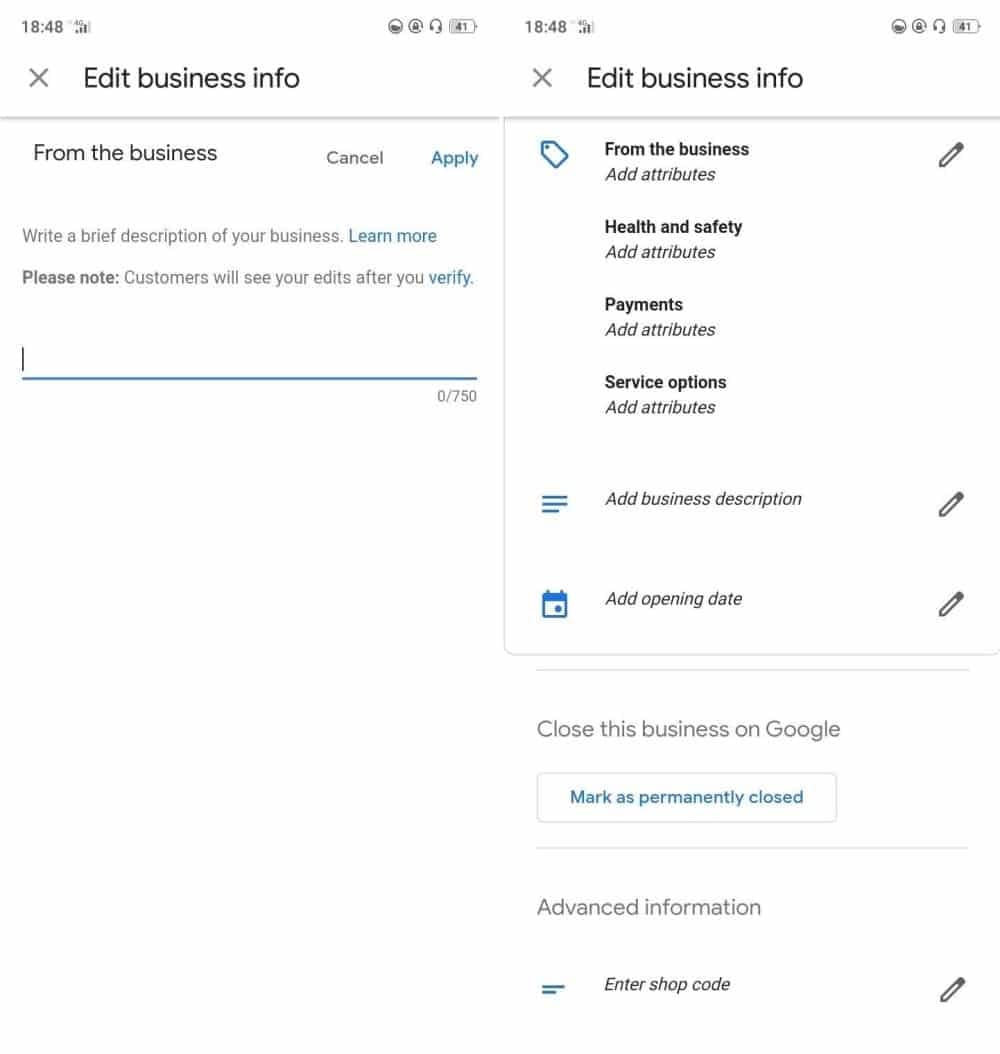The image size is (1000, 1054).
Task: Click the shop code lines icon
Action: click(553, 989)
